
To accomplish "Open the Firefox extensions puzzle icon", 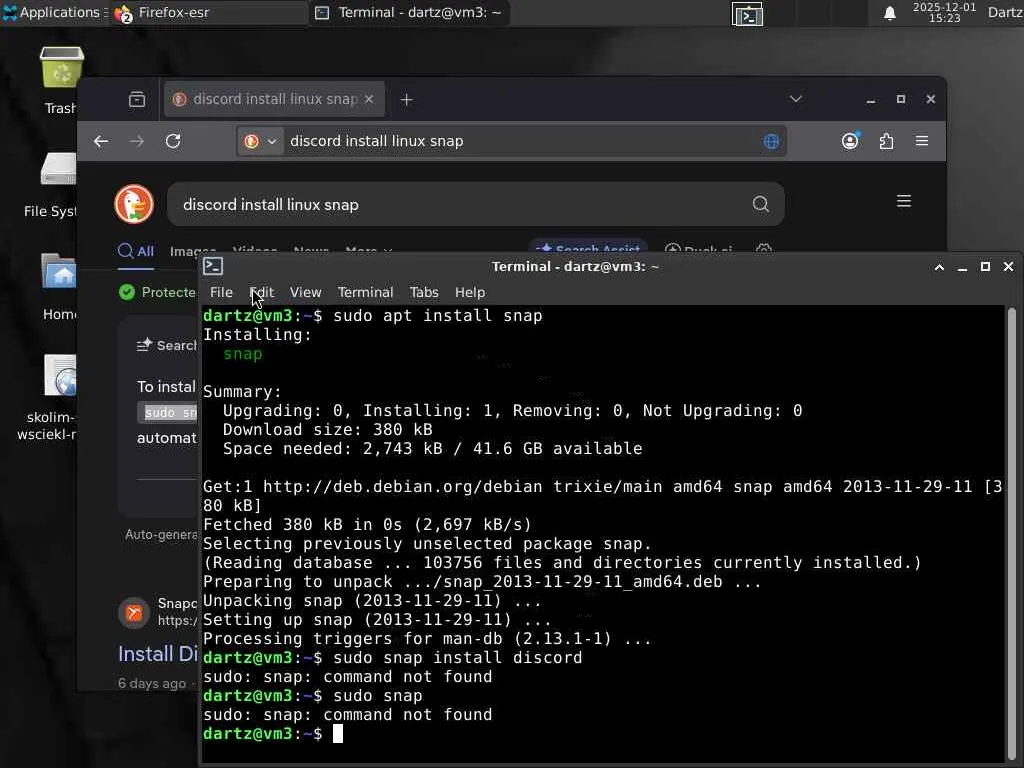I will coord(886,141).
